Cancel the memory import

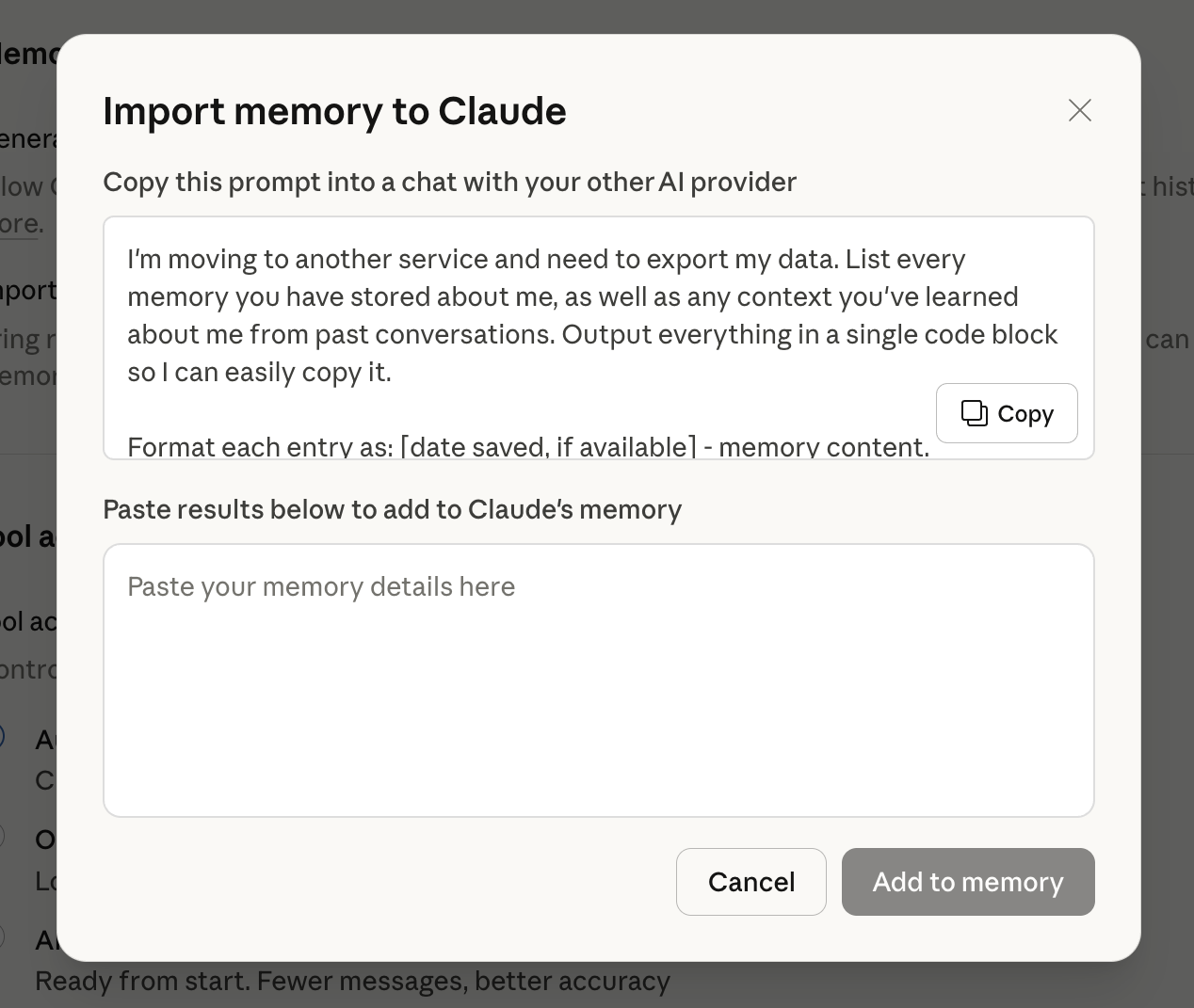click(x=750, y=882)
